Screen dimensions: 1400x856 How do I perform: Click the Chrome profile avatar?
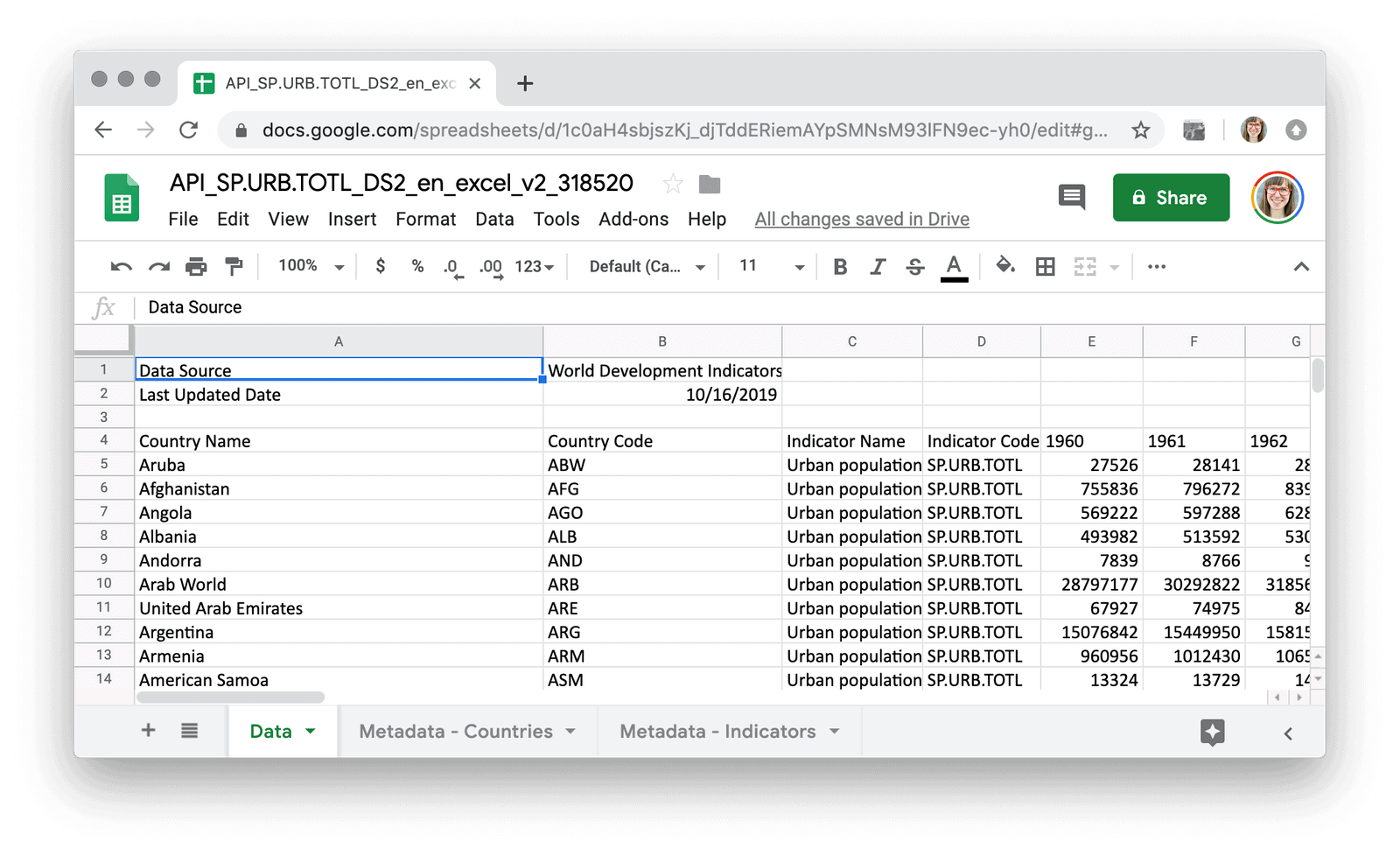[1253, 130]
